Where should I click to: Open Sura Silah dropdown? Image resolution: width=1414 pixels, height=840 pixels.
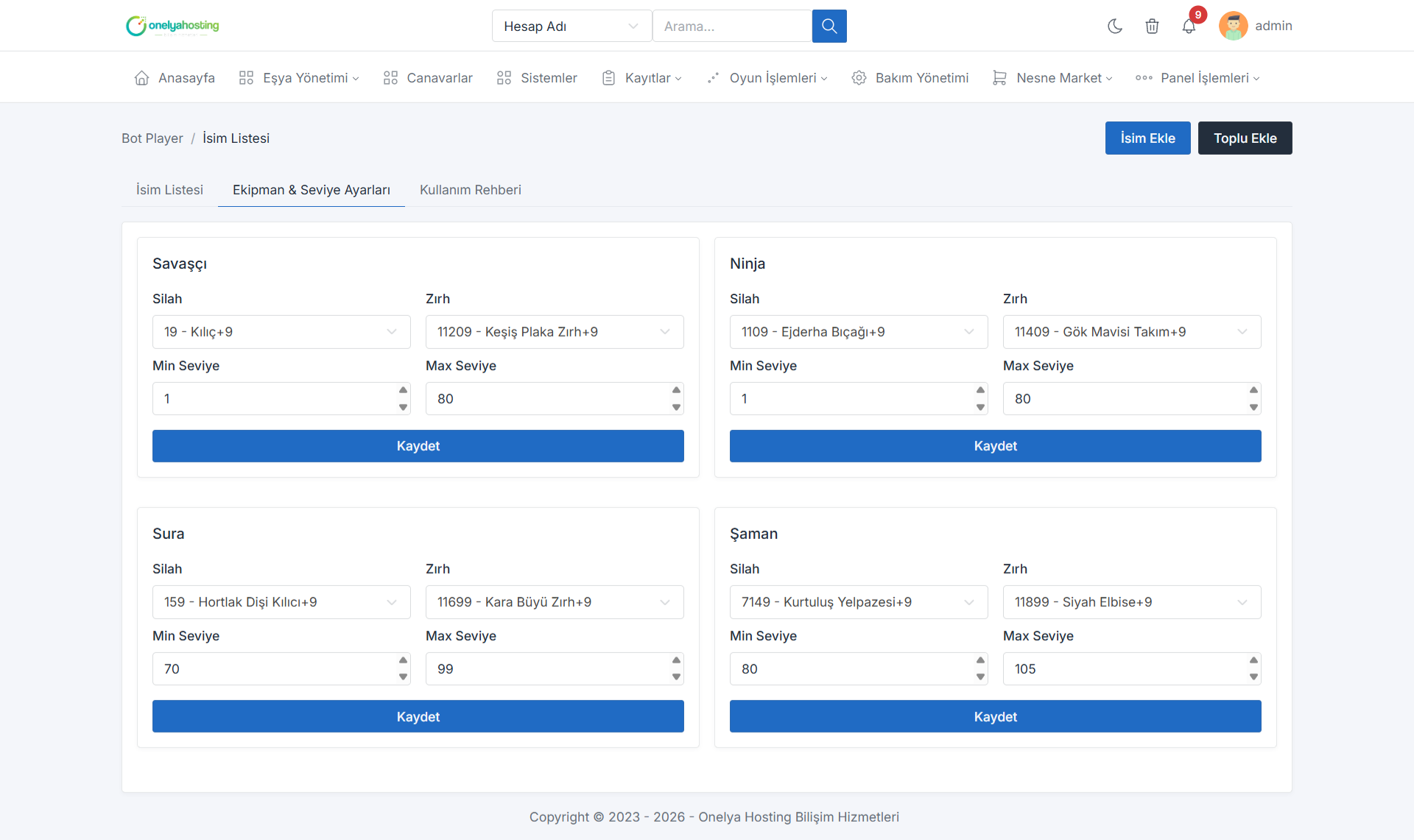[x=281, y=602]
